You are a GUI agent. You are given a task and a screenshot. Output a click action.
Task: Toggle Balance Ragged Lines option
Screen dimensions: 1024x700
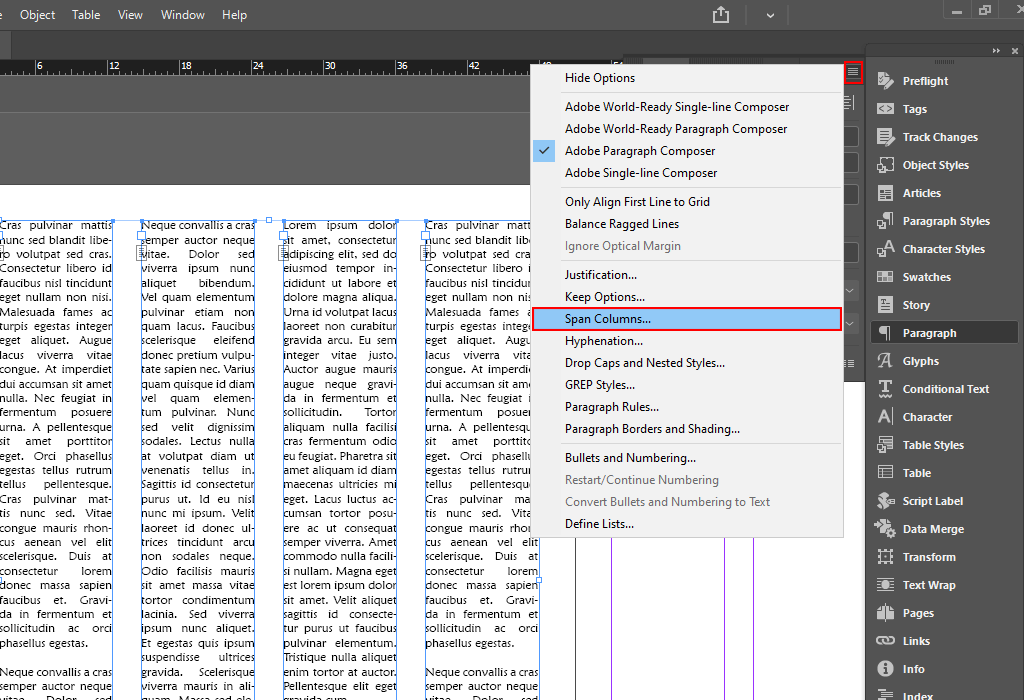tap(621, 224)
